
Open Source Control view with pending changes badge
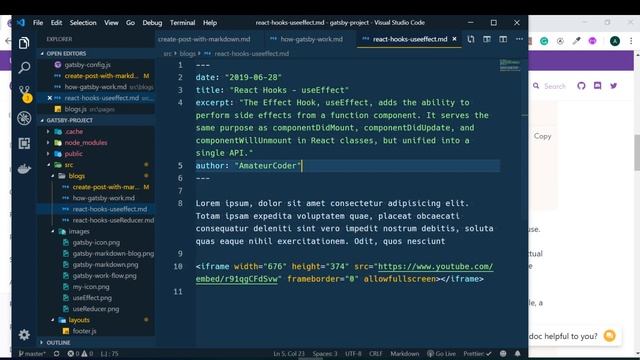coord(24,93)
